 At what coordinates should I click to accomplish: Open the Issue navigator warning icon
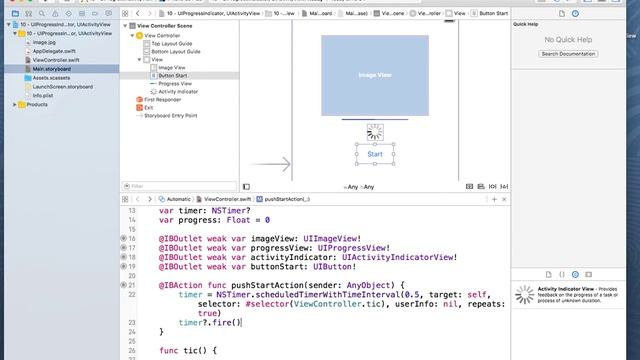[x=55, y=13]
